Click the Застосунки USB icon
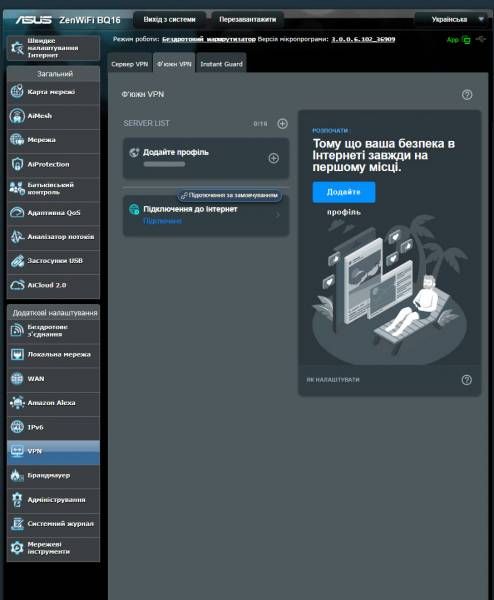The height and width of the screenshot is (600, 494). pyautogui.click(x=17, y=261)
